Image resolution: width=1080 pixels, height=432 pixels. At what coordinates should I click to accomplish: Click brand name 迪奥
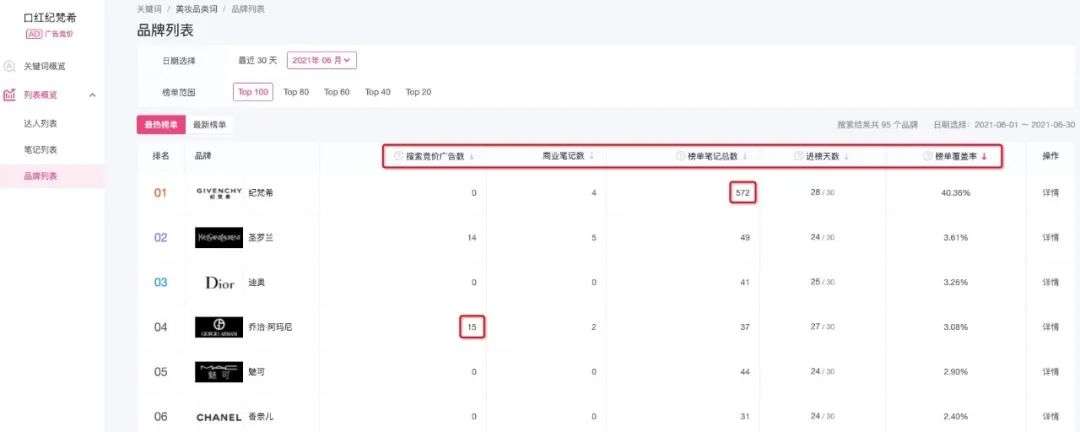pos(256,282)
